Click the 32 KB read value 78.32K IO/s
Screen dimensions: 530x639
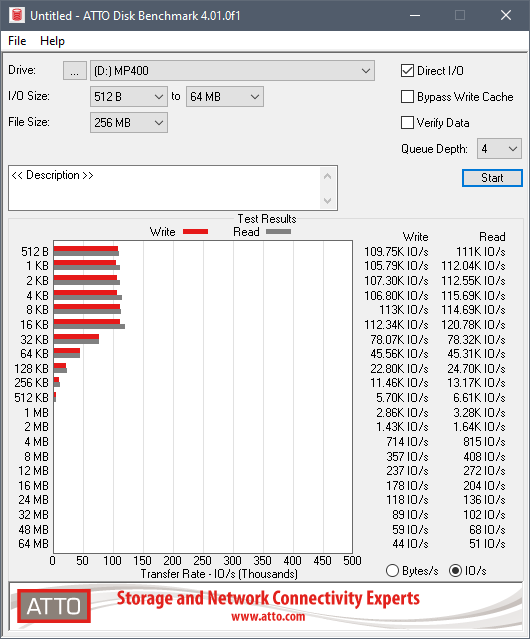point(476,339)
